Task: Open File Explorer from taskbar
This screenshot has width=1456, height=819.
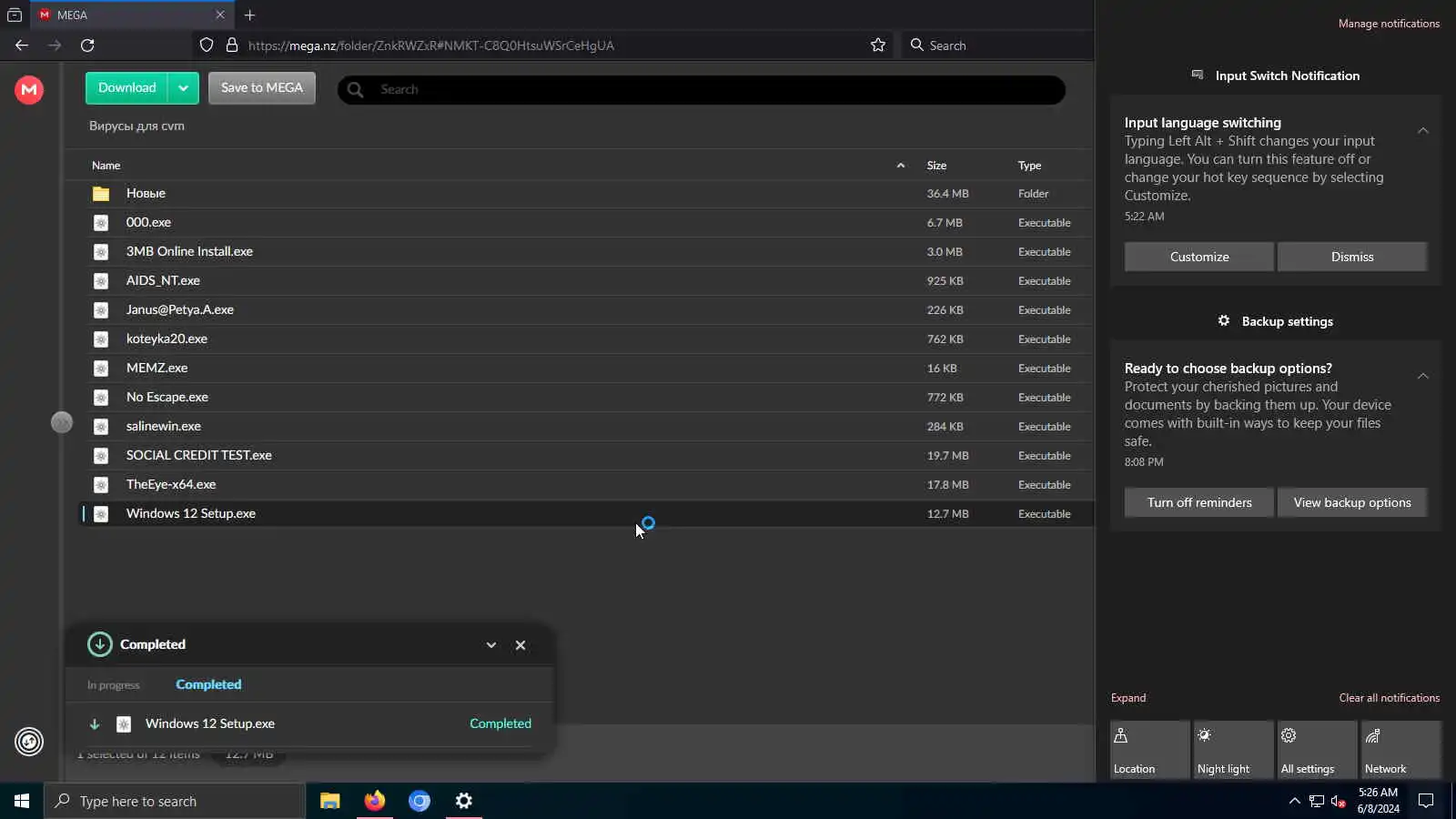Action: point(330,801)
